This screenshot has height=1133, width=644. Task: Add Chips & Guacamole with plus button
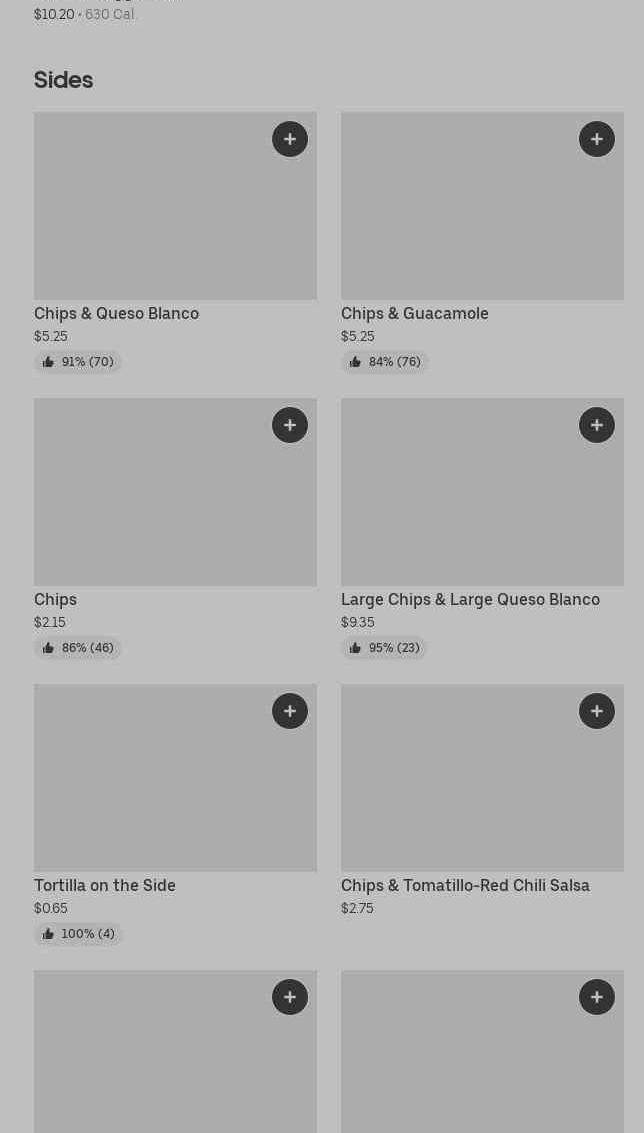click(597, 139)
